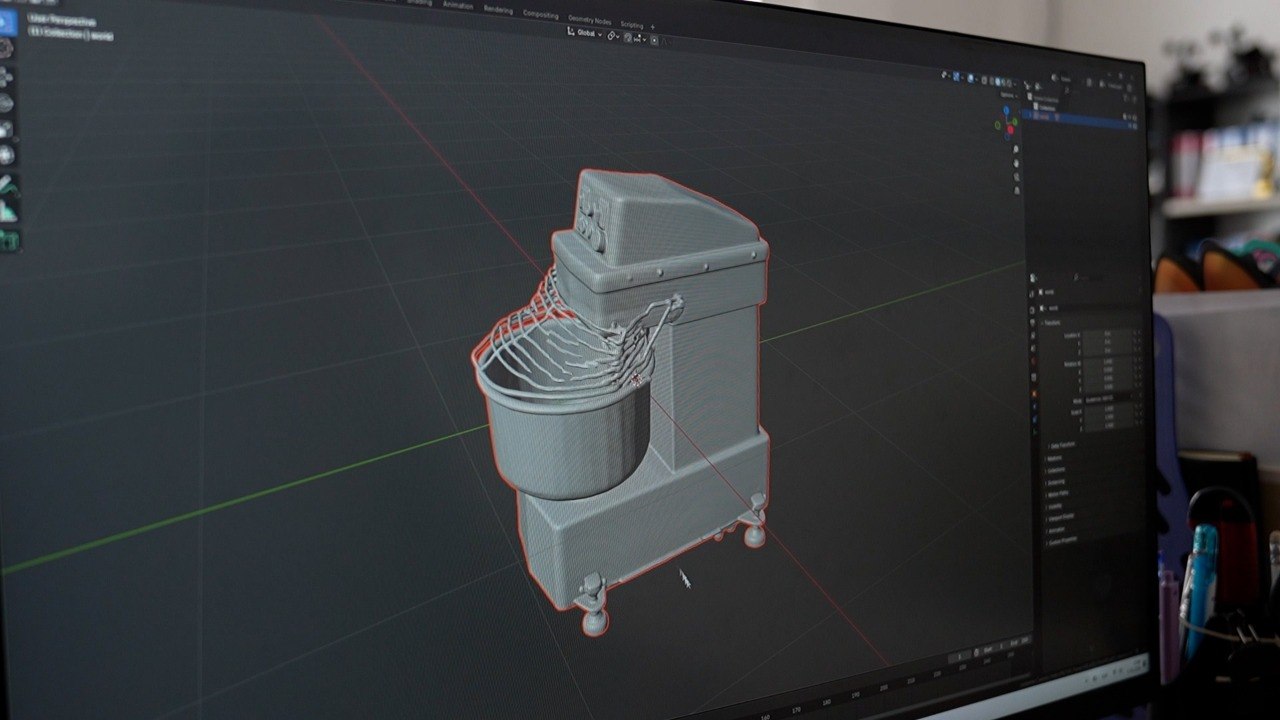The width and height of the screenshot is (1280, 720).
Task: Switch to the Scripting workspace tab
Action: click(x=632, y=24)
